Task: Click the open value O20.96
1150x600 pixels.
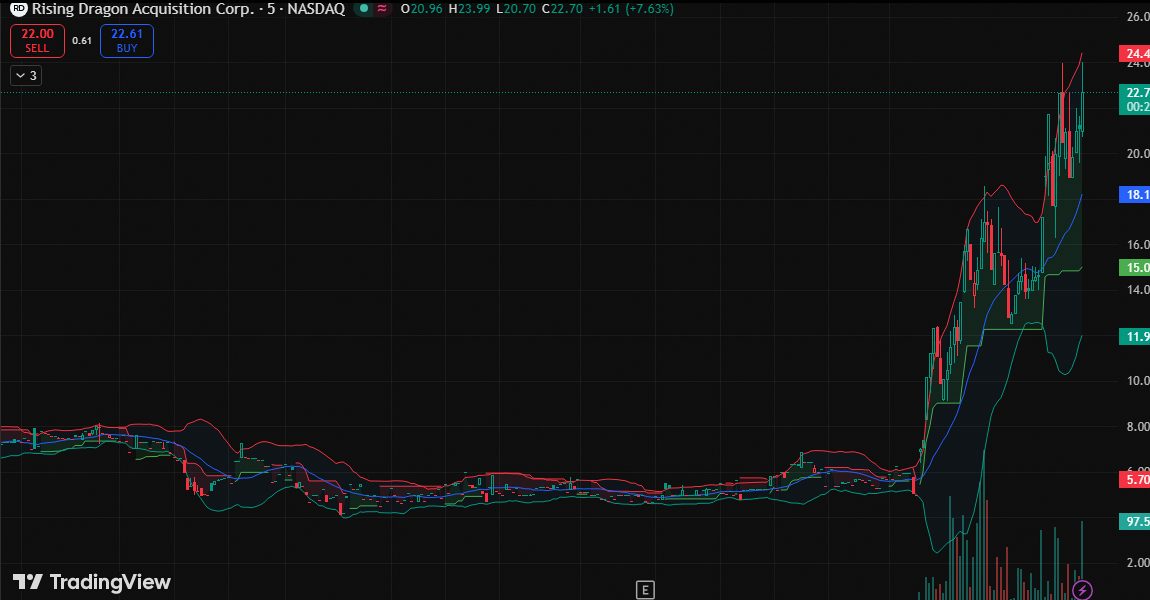Action: (x=422, y=9)
